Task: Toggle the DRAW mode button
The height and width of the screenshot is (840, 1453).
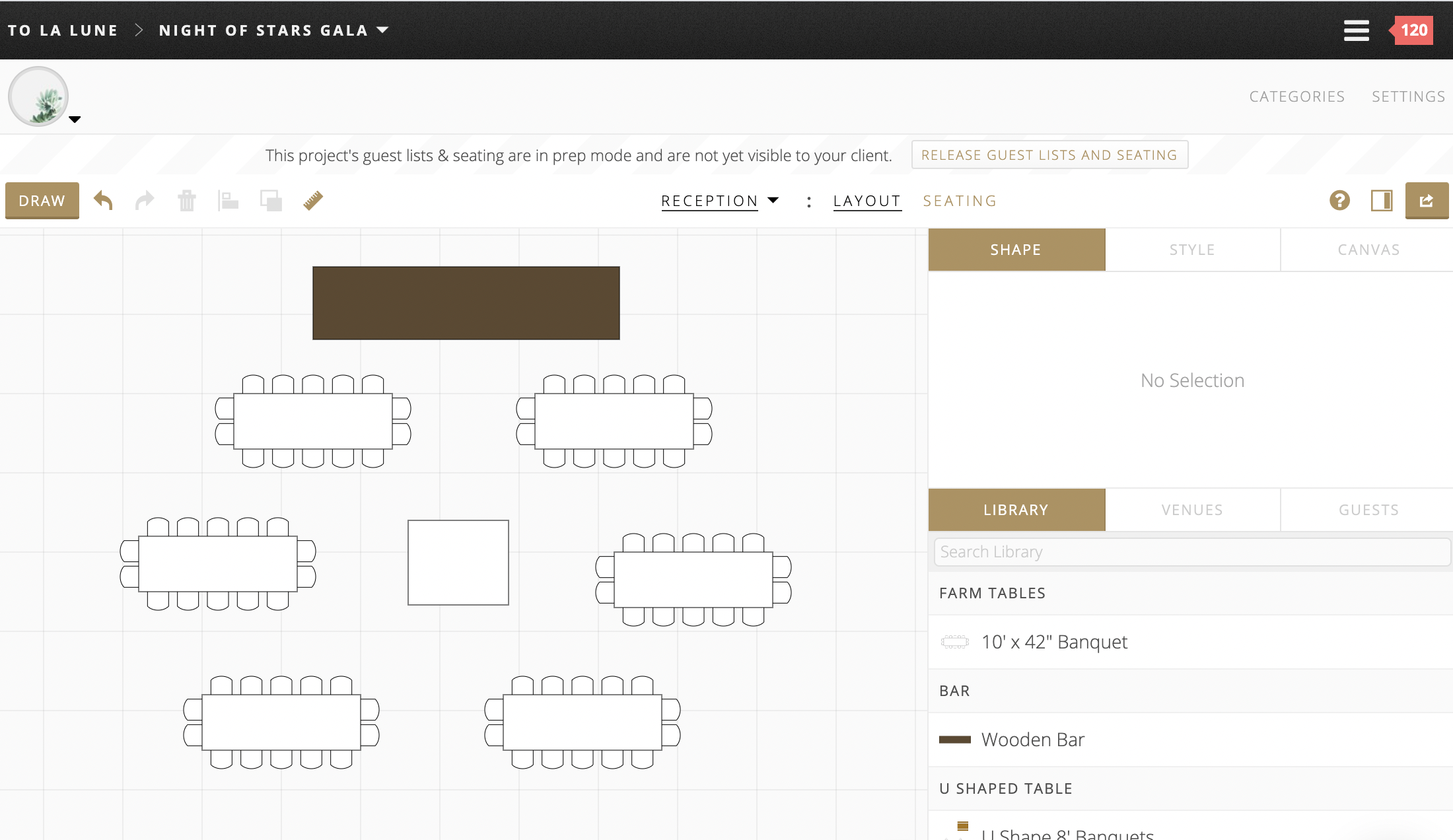Action: (42, 200)
